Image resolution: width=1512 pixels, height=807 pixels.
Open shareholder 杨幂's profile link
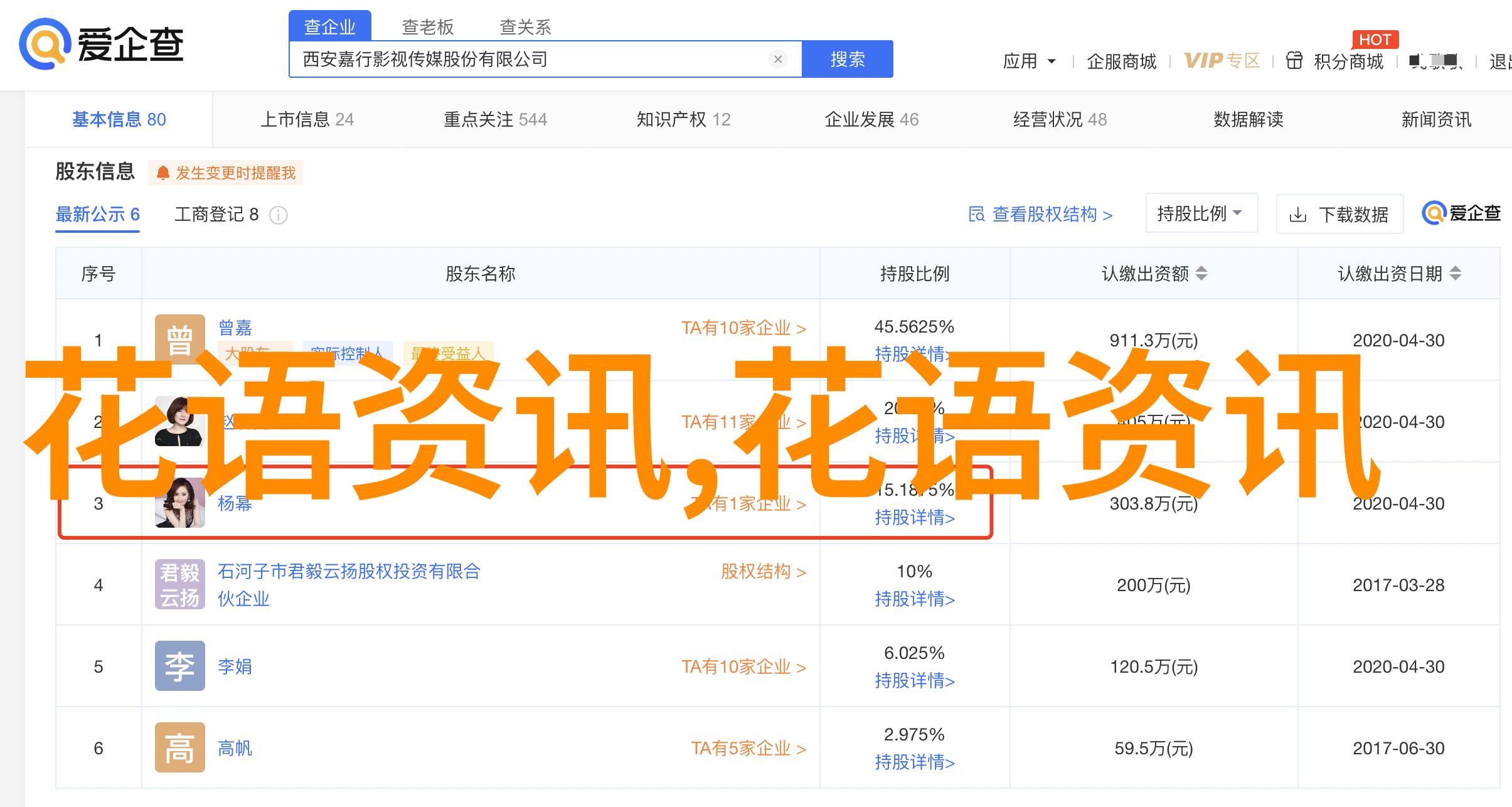[x=235, y=503]
